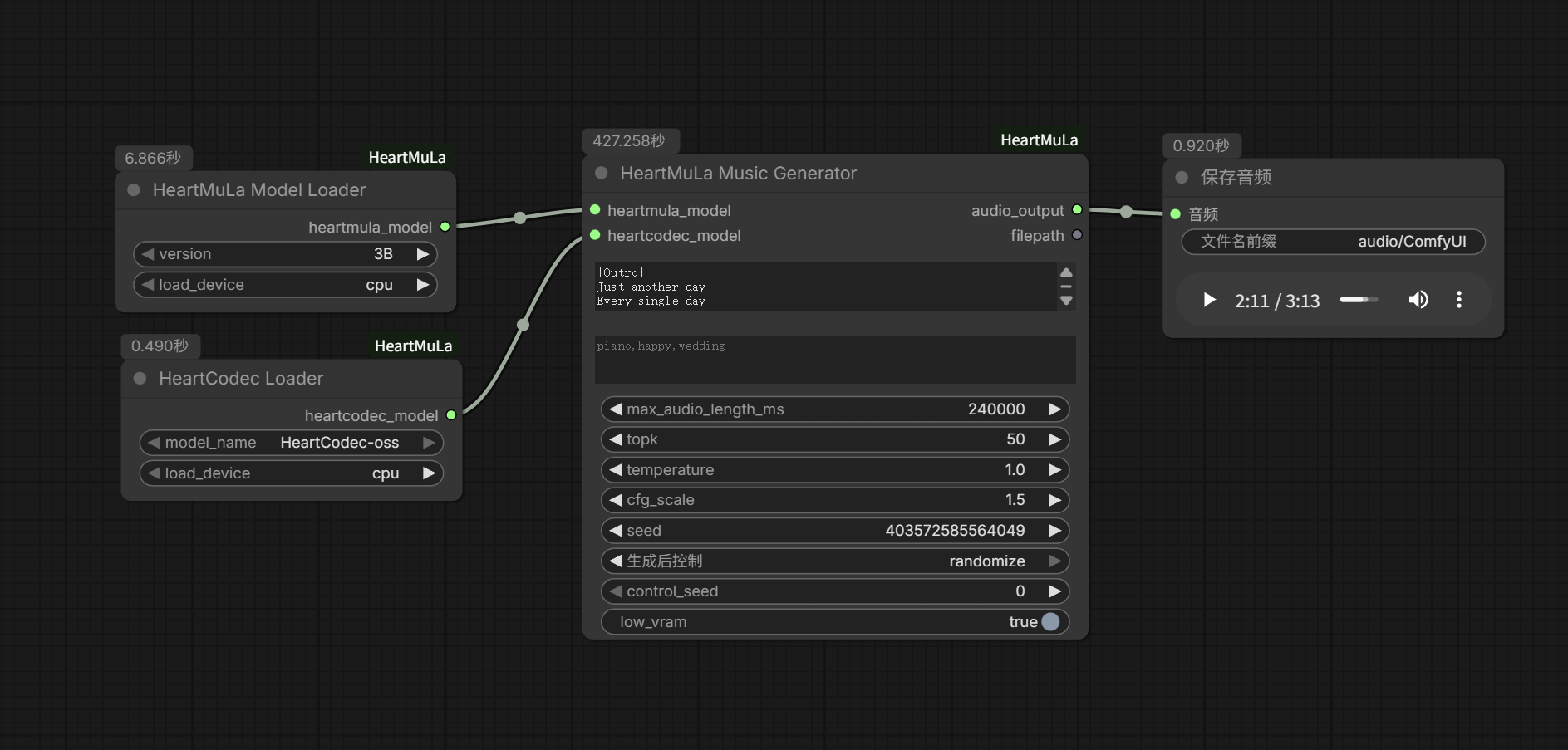The height and width of the screenshot is (750, 1568).
Task: Click heartmula_model output port on Model Loader
Action: 445,227
